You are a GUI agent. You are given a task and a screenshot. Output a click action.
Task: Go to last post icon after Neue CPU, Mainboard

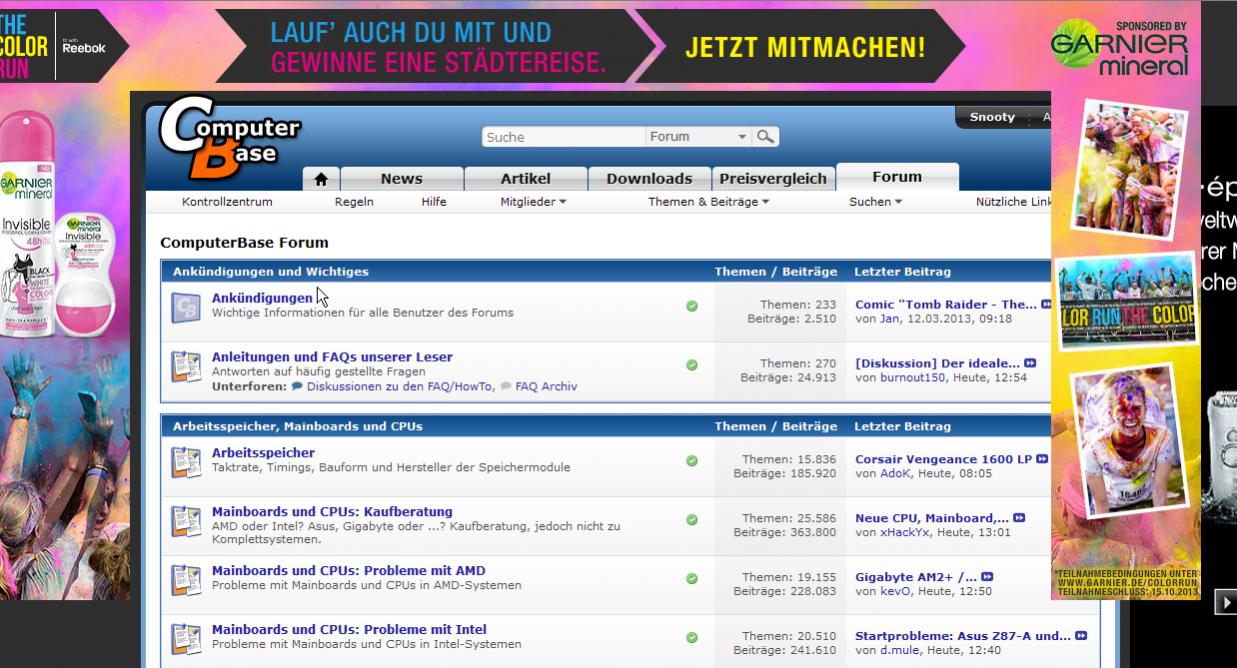1019,518
